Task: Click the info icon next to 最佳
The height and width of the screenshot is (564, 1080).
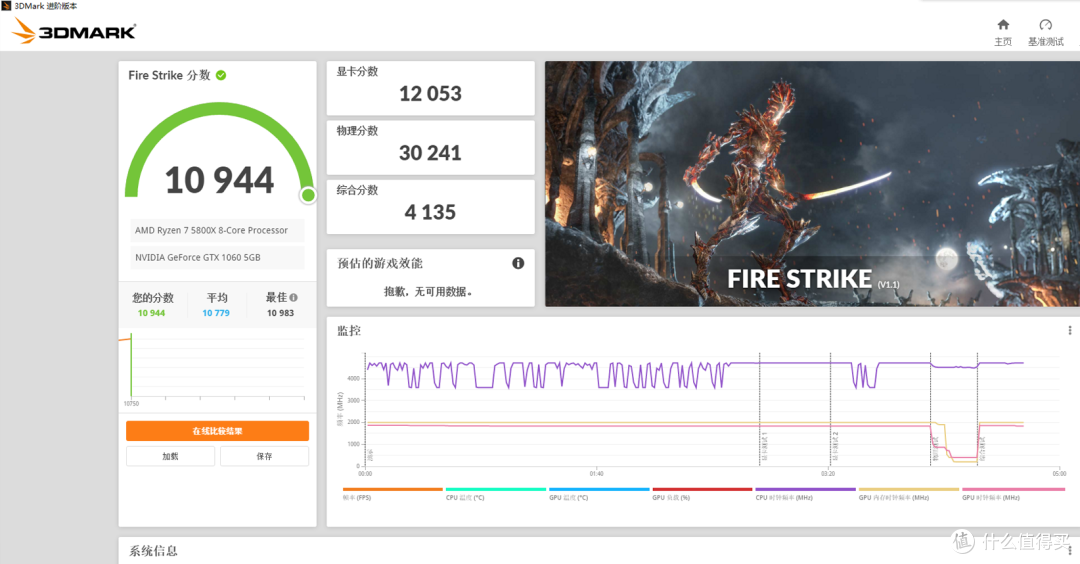Action: [x=293, y=297]
